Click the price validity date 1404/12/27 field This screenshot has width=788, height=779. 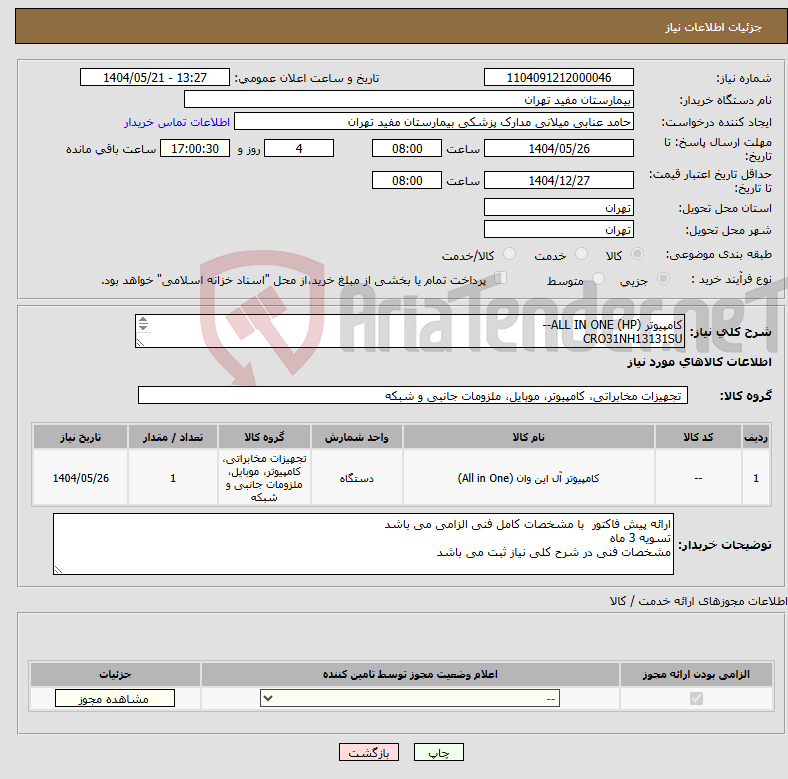[558, 180]
